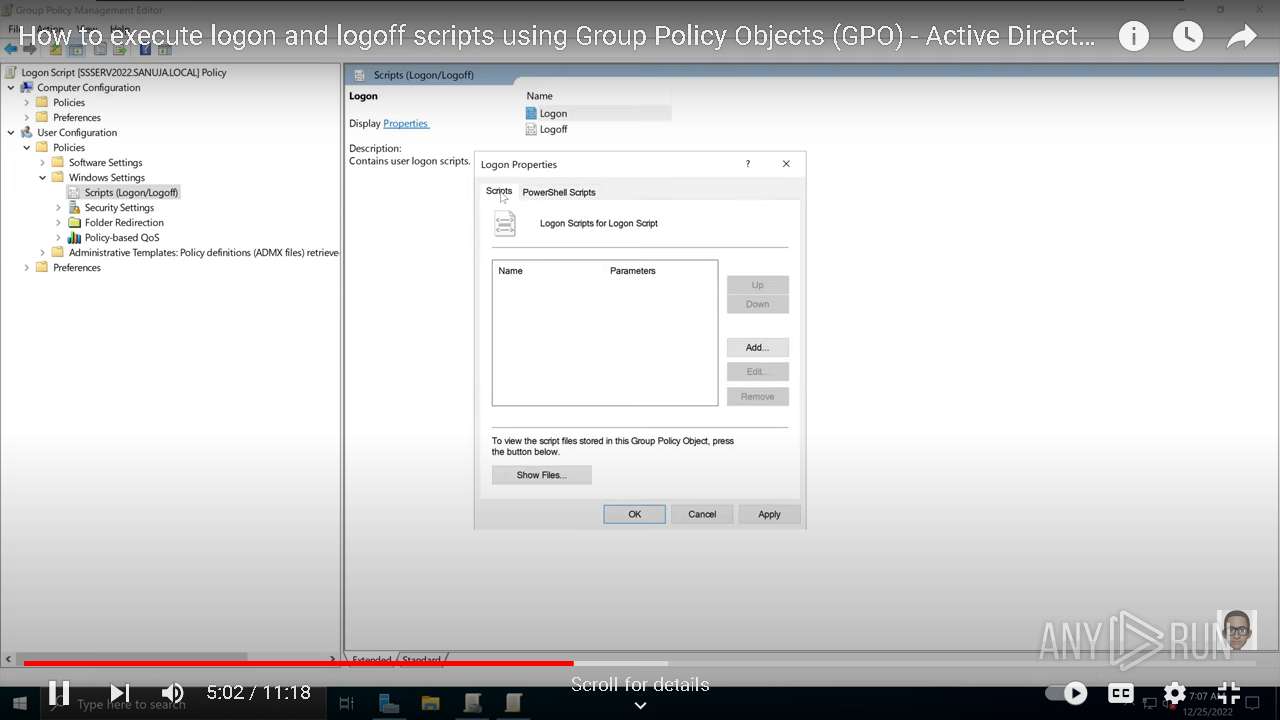The height and width of the screenshot is (720, 1280).
Task: Expand Preferences under User Configuration
Action: pos(27,267)
